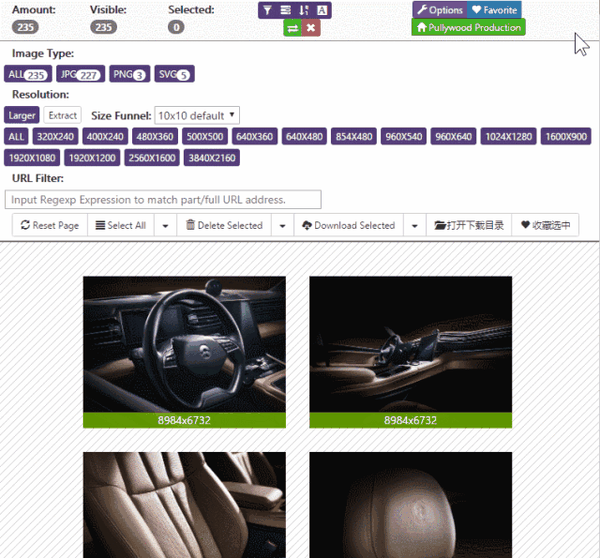Viewport: 600px width, 558px height.
Task: Select the leather seats image thumbnail
Action: click(x=184, y=505)
